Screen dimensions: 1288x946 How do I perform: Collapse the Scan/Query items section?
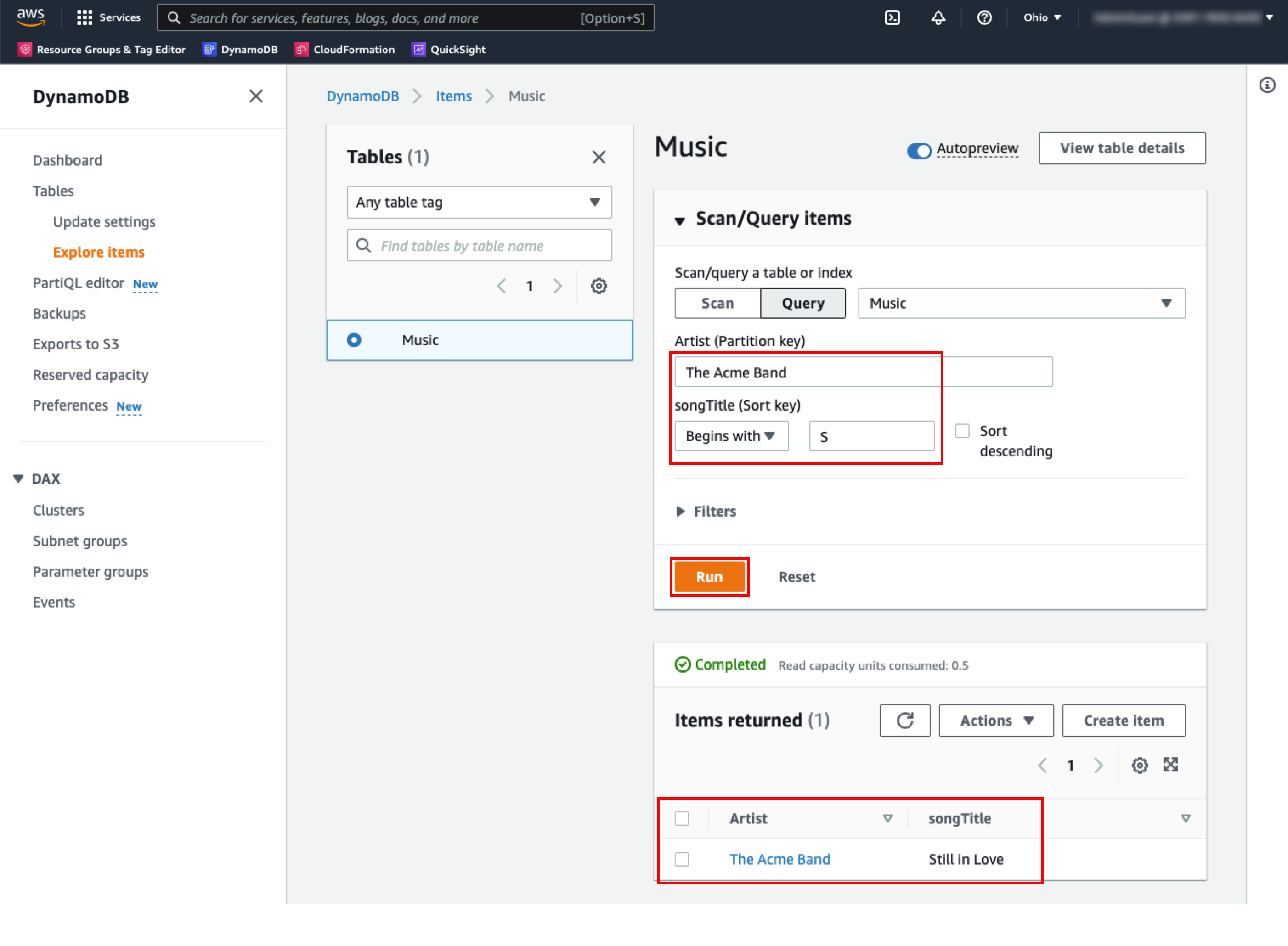click(x=680, y=220)
